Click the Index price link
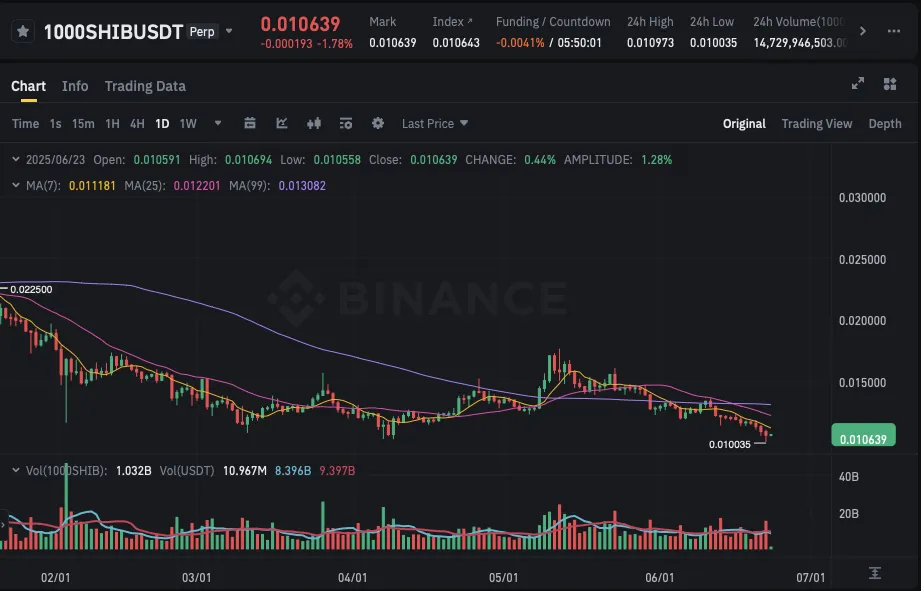921x591 pixels. click(453, 22)
